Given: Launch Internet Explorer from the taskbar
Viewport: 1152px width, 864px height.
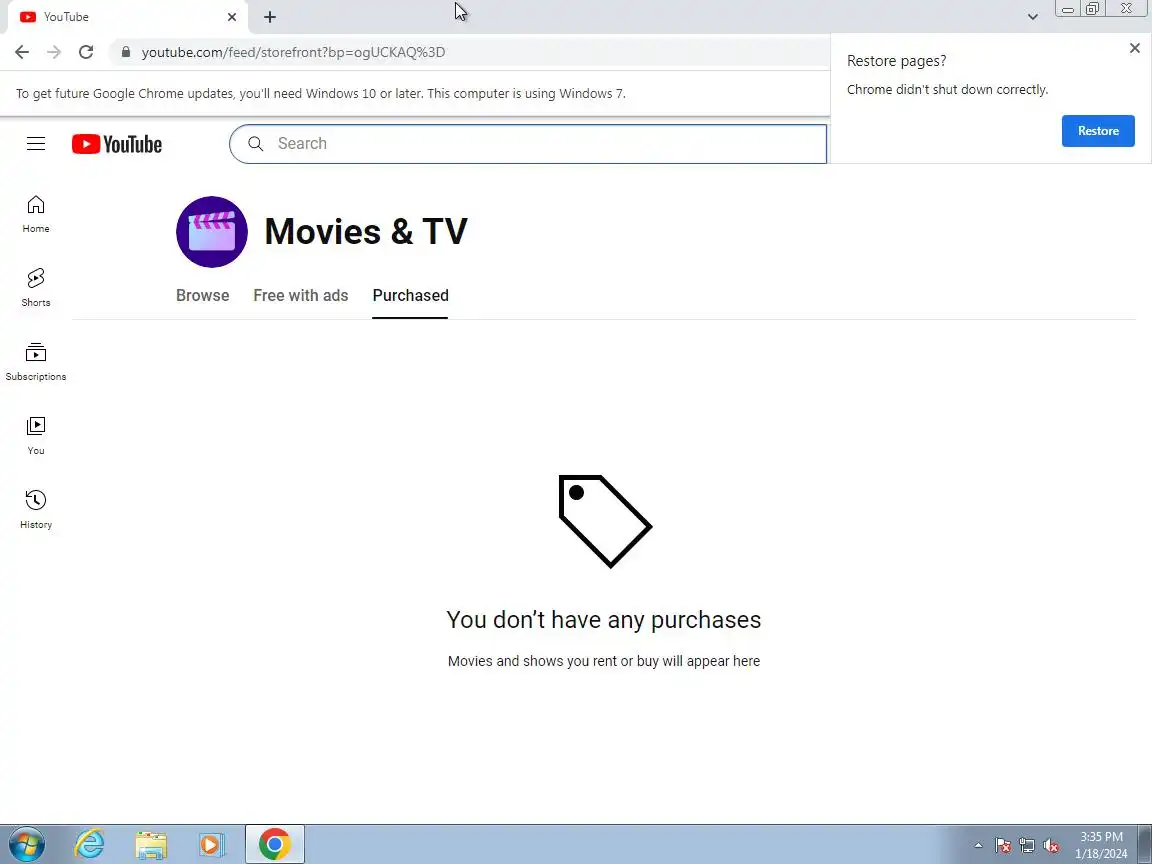Looking at the screenshot, I should (x=90, y=845).
